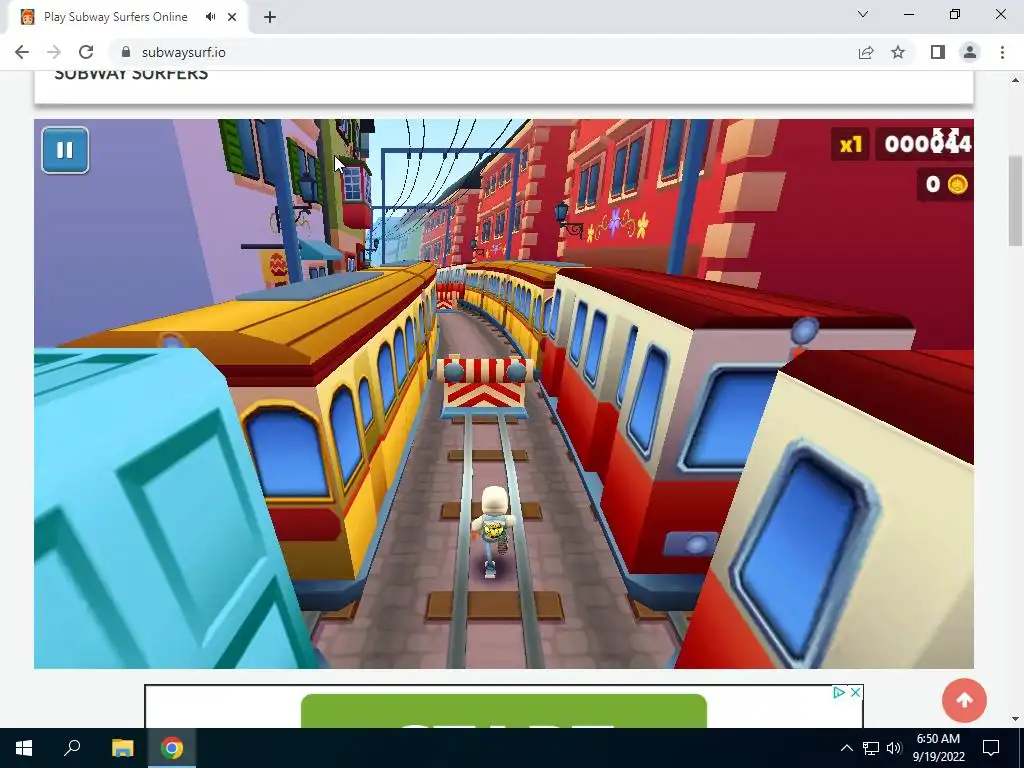
Task: Open the AdChoices triangle icon
Action: 839,692
